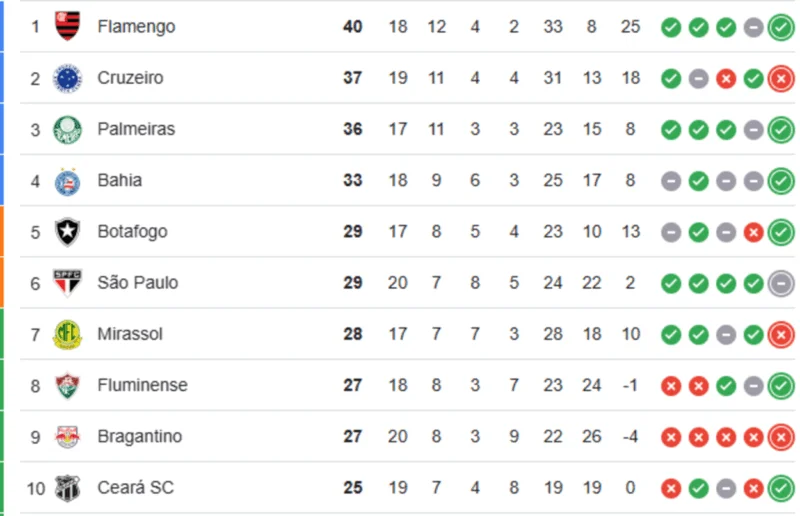Click Flamengo's 40 points value

(352, 26)
